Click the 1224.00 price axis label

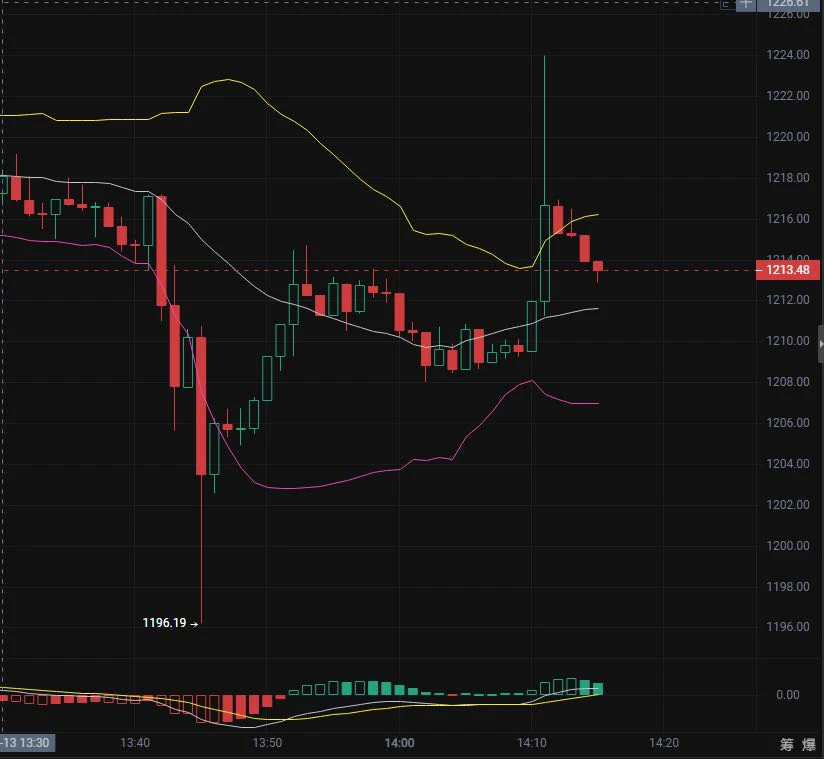click(x=788, y=55)
